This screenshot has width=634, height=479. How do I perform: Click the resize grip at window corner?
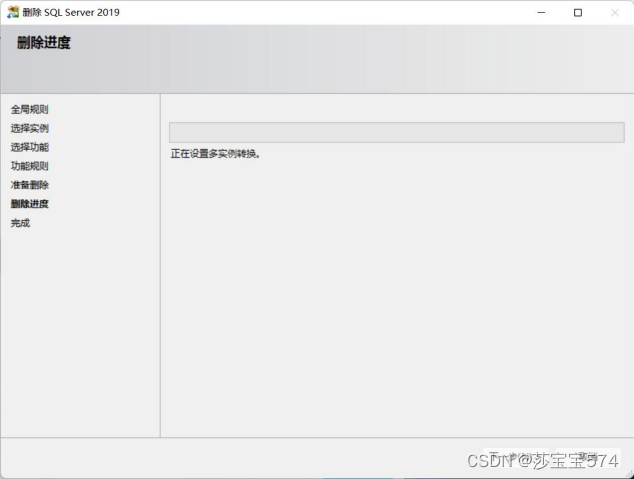[x=630, y=475]
